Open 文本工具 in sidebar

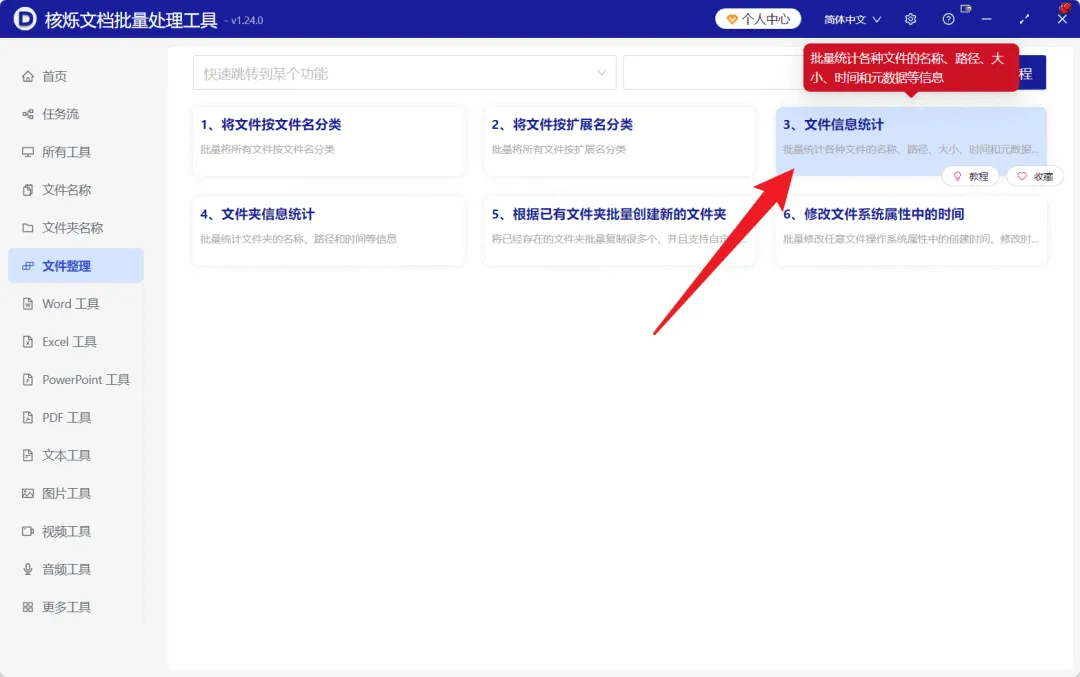tap(76, 455)
